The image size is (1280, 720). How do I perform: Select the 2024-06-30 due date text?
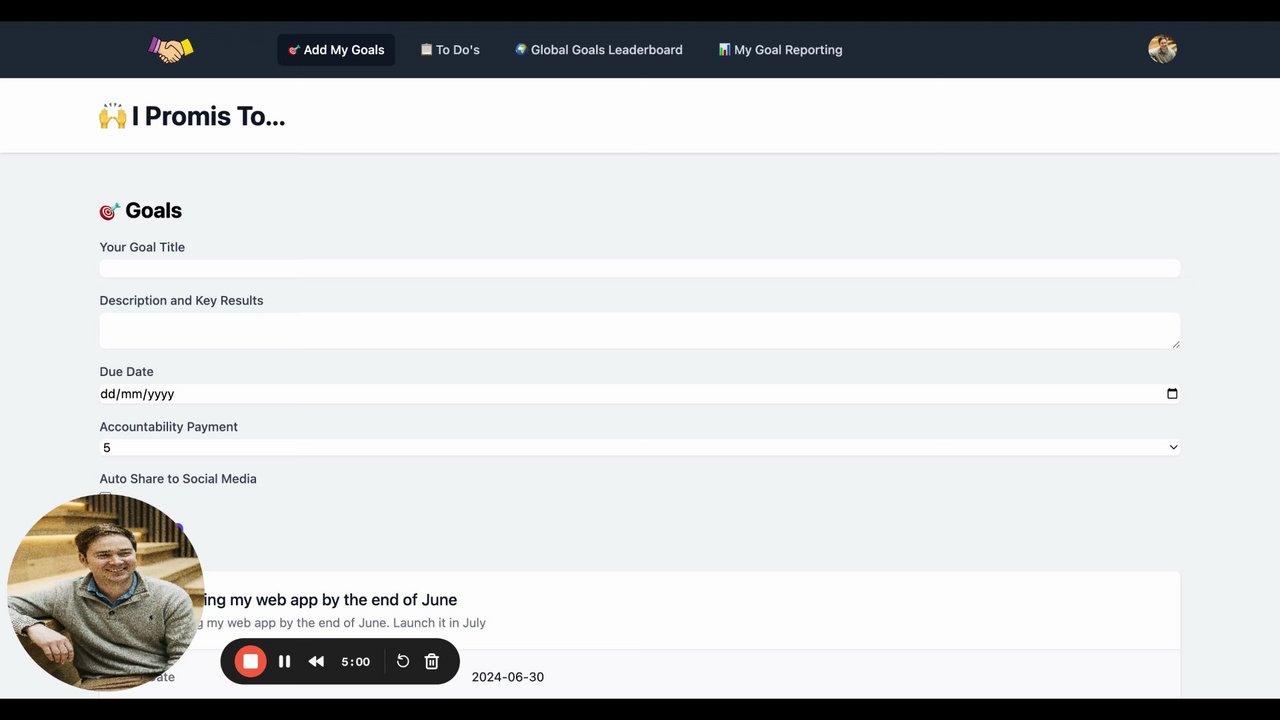(x=508, y=677)
